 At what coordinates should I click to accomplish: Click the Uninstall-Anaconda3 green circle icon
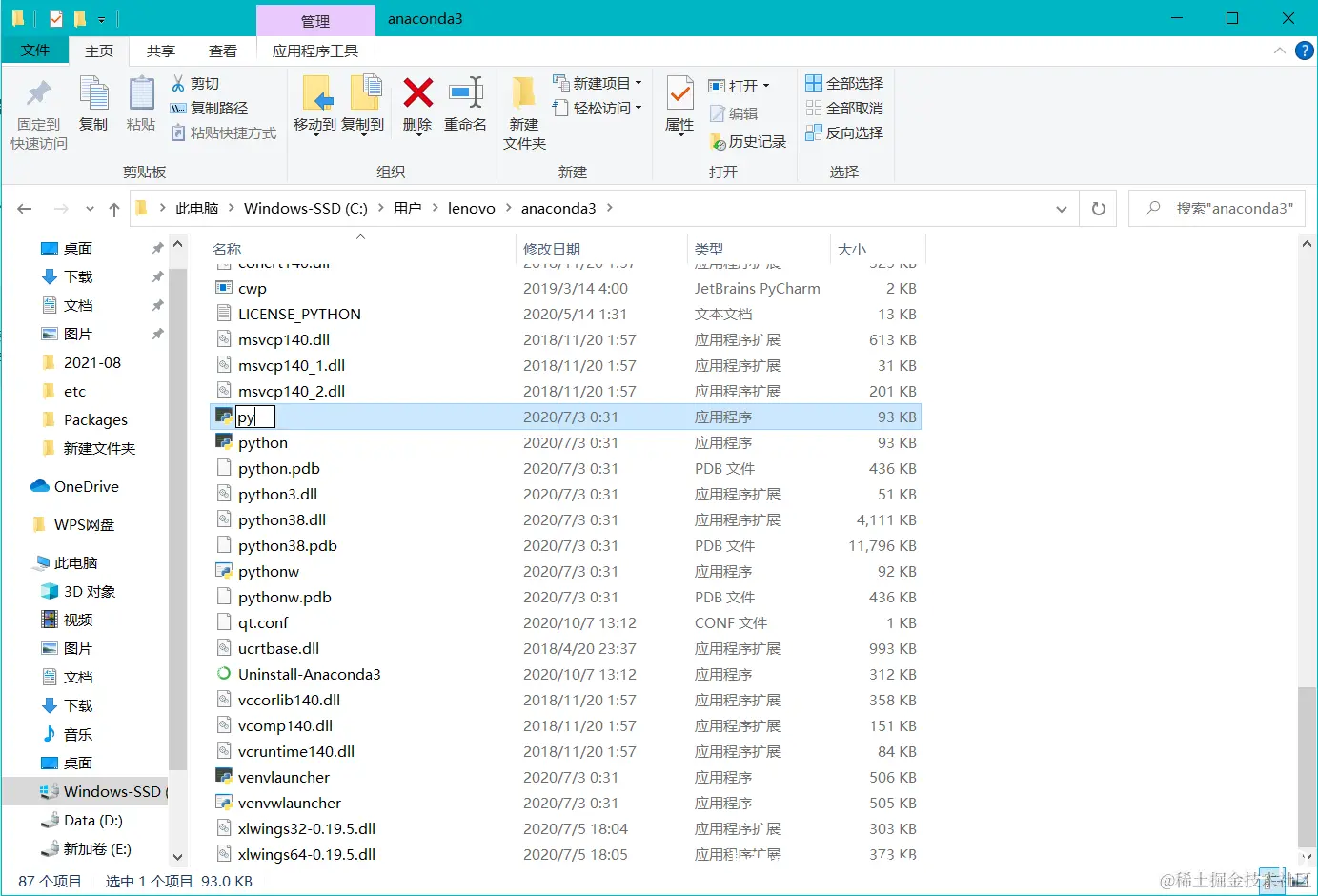pyautogui.click(x=224, y=673)
